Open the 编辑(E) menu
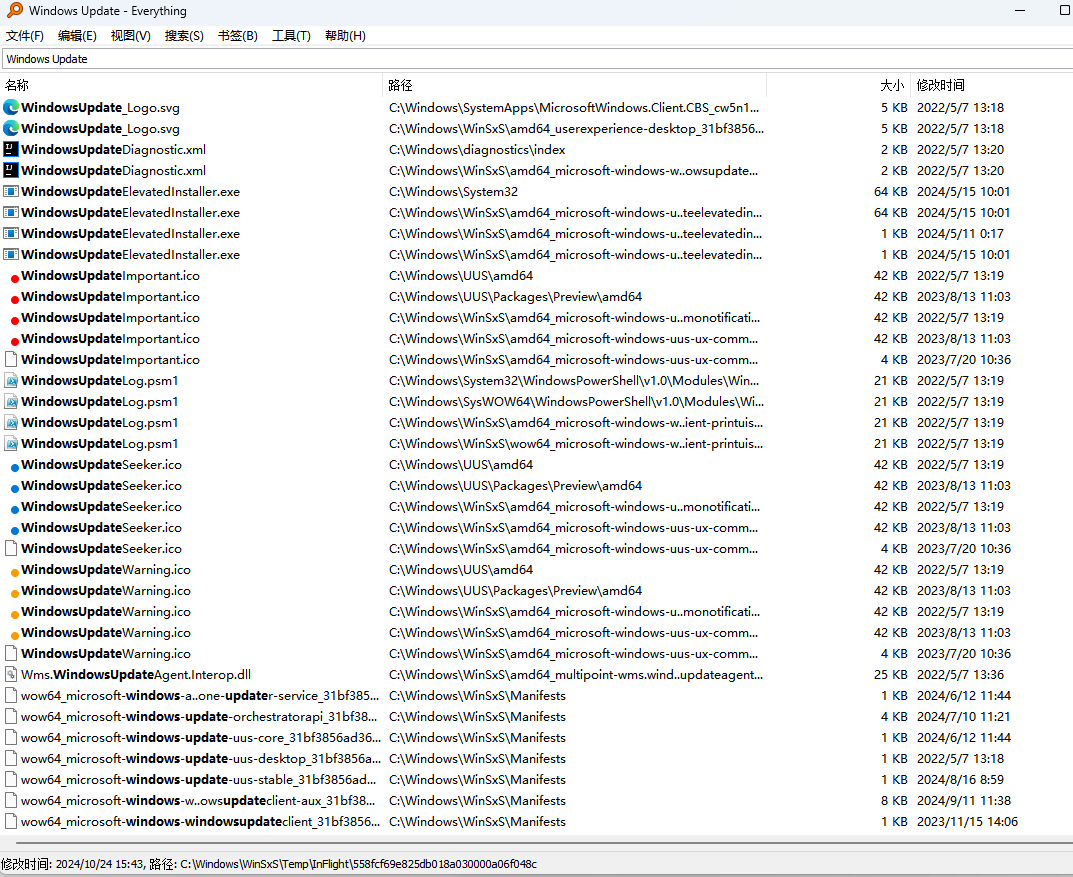The width and height of the screenshot is (1073, 877). (x=77, y=36)
